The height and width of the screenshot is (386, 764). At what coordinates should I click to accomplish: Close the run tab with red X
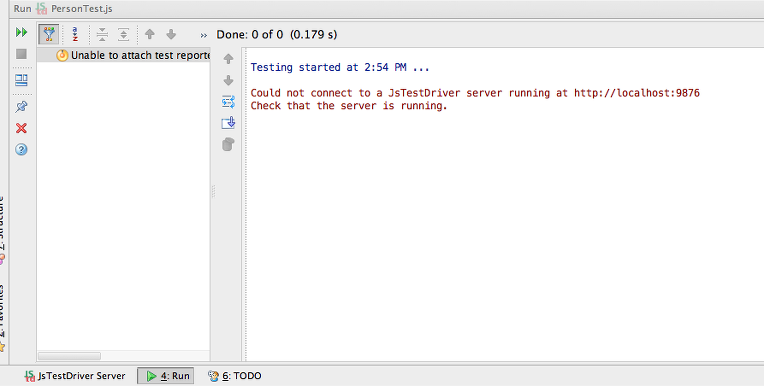pos(21,128)
